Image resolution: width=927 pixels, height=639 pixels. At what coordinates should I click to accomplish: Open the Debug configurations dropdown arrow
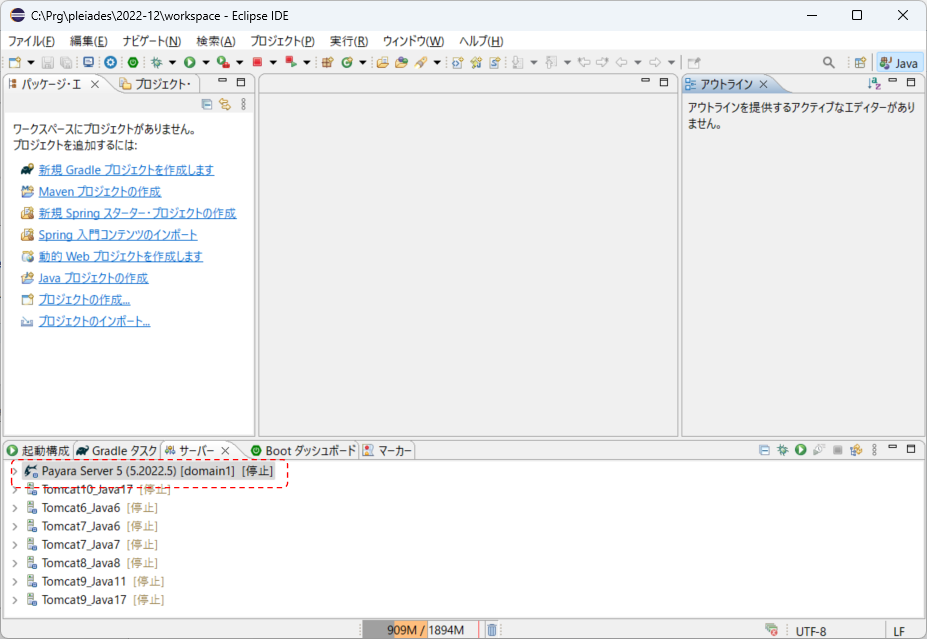[173, 63]
